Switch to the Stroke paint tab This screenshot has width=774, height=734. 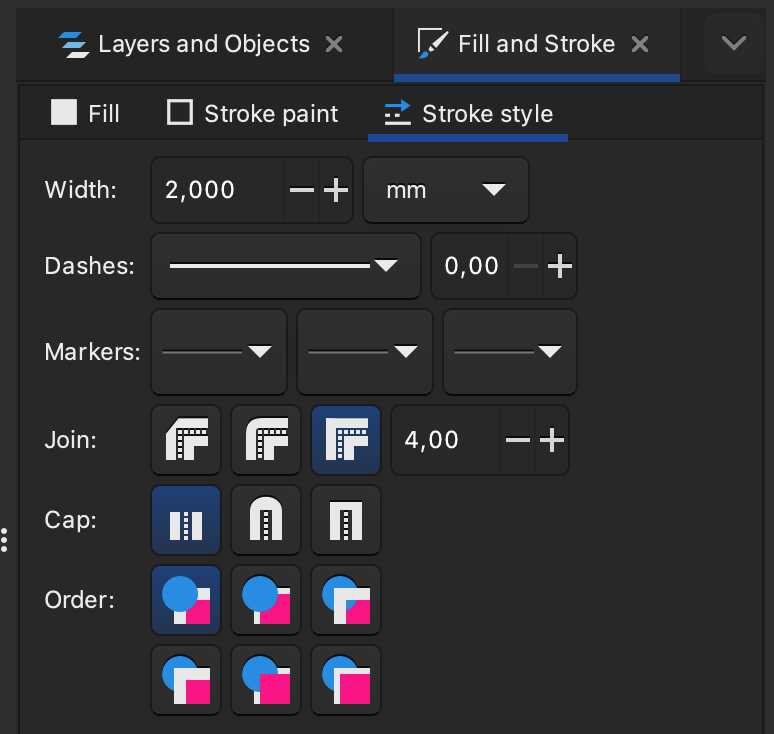point(252,114)
